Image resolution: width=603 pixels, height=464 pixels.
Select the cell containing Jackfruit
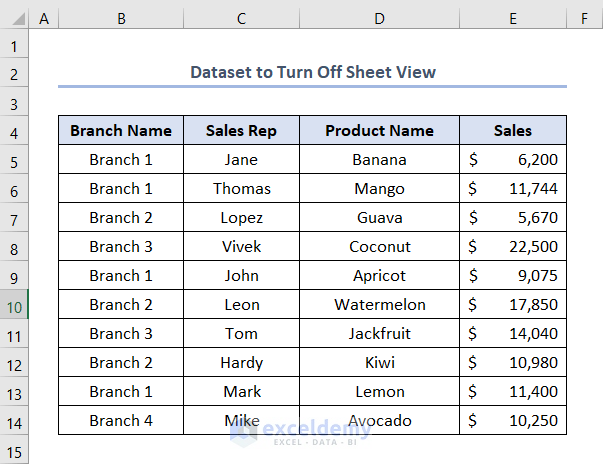pyautogui.click(x=379, y=333)
